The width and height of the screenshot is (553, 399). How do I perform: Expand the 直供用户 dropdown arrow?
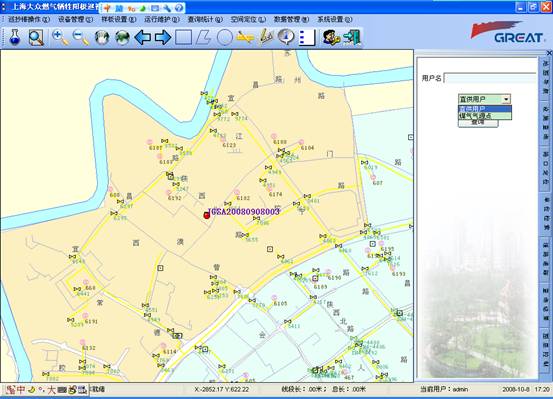[x=506, y=99]
